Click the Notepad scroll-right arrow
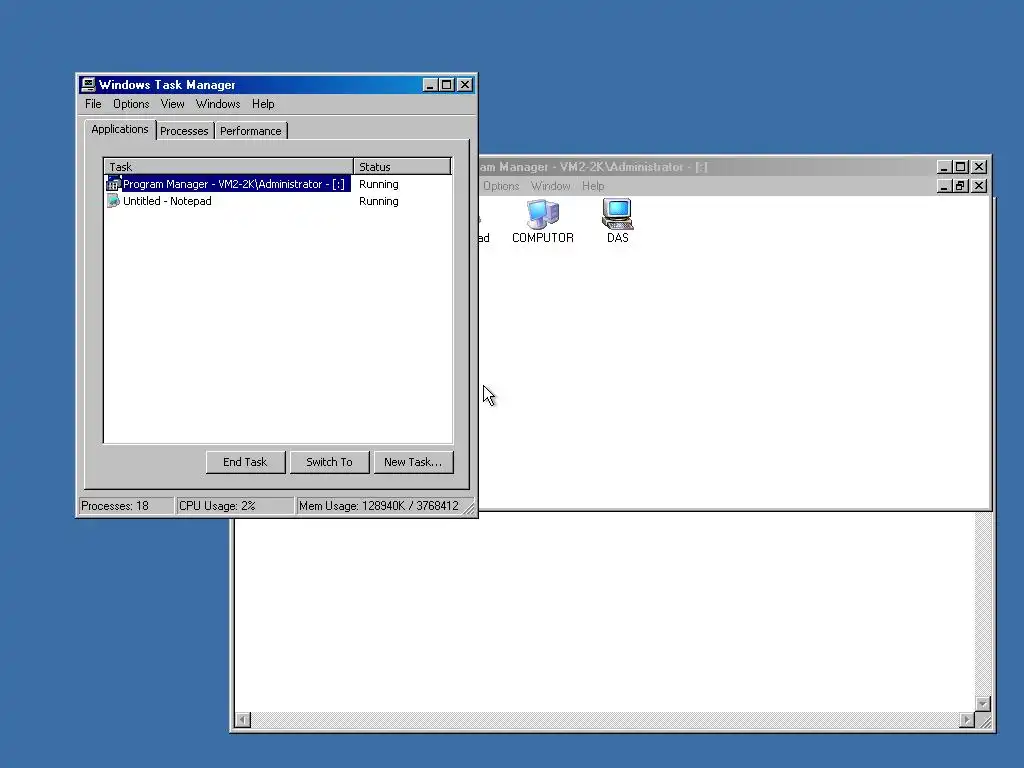Screen dimensions: 1024x768 click(967, 720)
